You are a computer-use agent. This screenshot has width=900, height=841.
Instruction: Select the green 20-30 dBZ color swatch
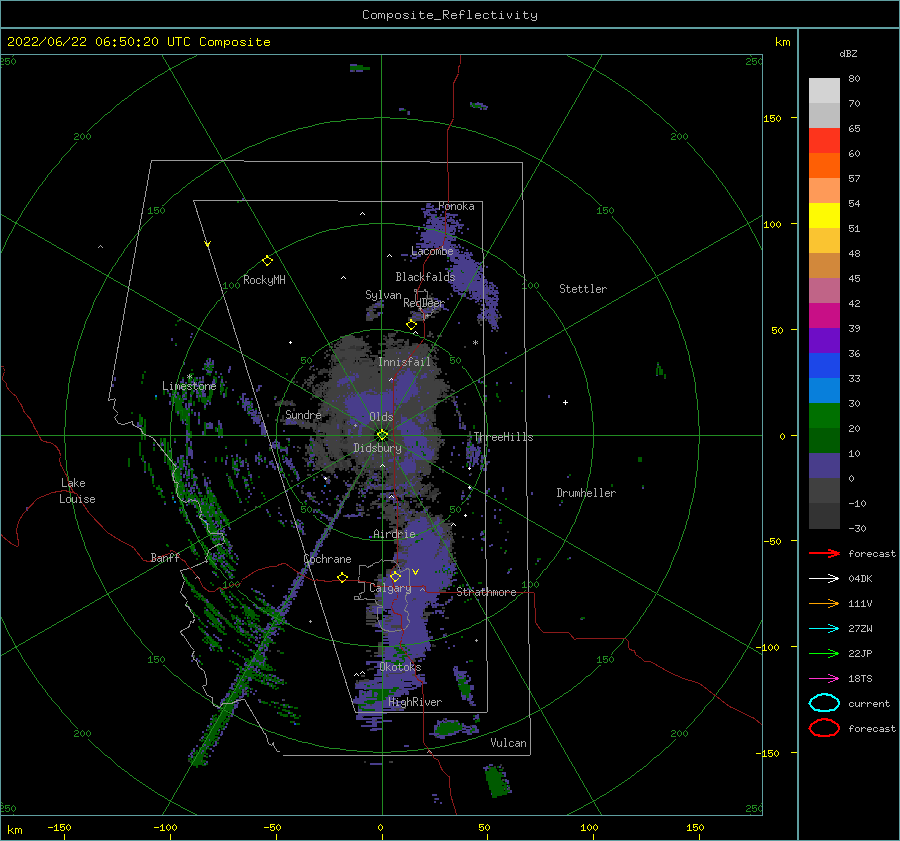click(x=824, y=416)
